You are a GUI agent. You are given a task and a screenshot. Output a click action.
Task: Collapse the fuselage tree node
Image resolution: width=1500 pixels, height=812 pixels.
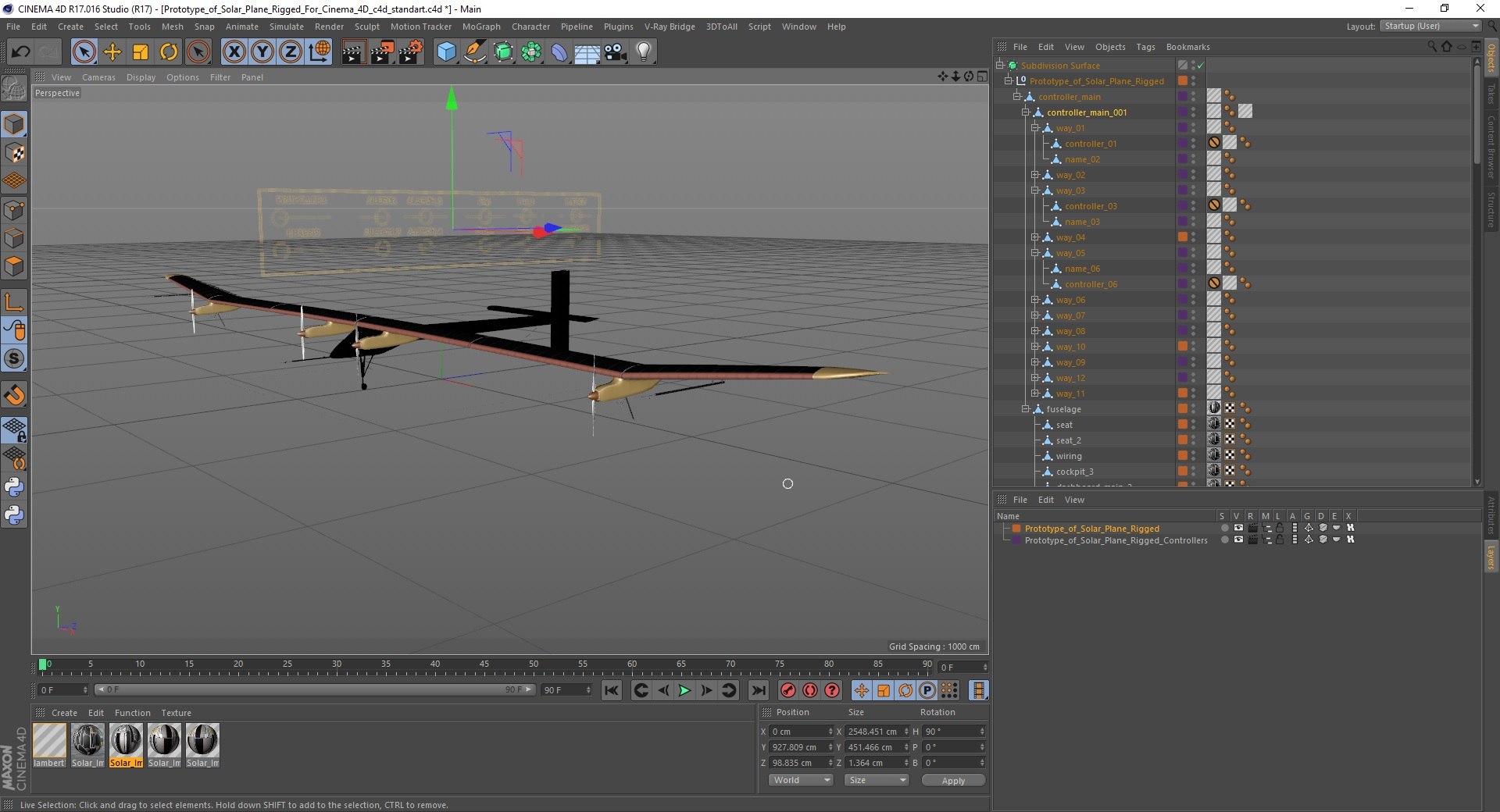tap(1026, 409)
